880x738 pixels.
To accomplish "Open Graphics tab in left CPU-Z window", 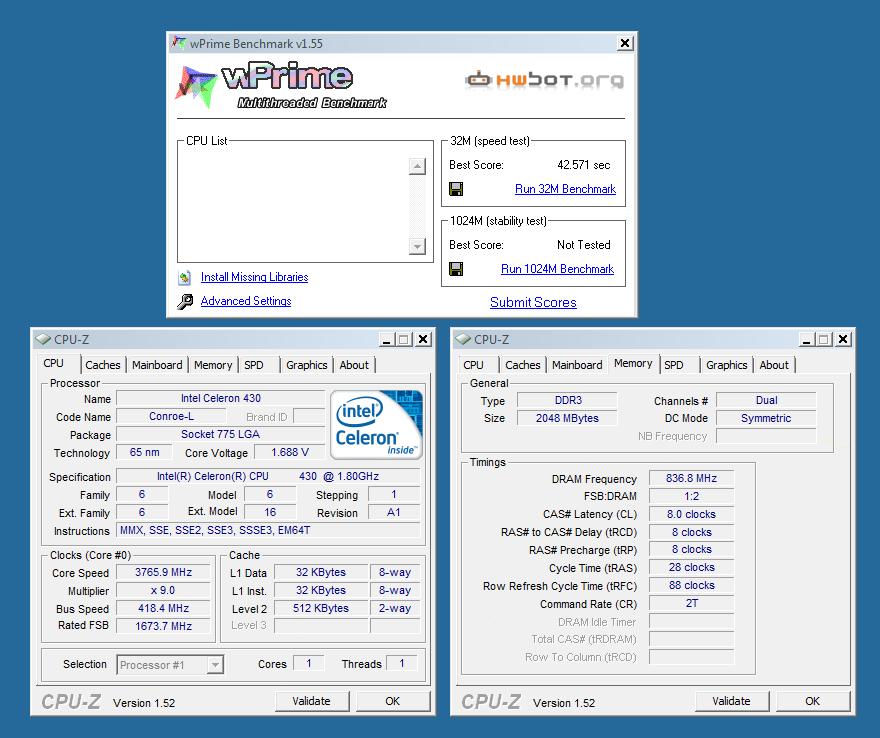I will point(306,365).
